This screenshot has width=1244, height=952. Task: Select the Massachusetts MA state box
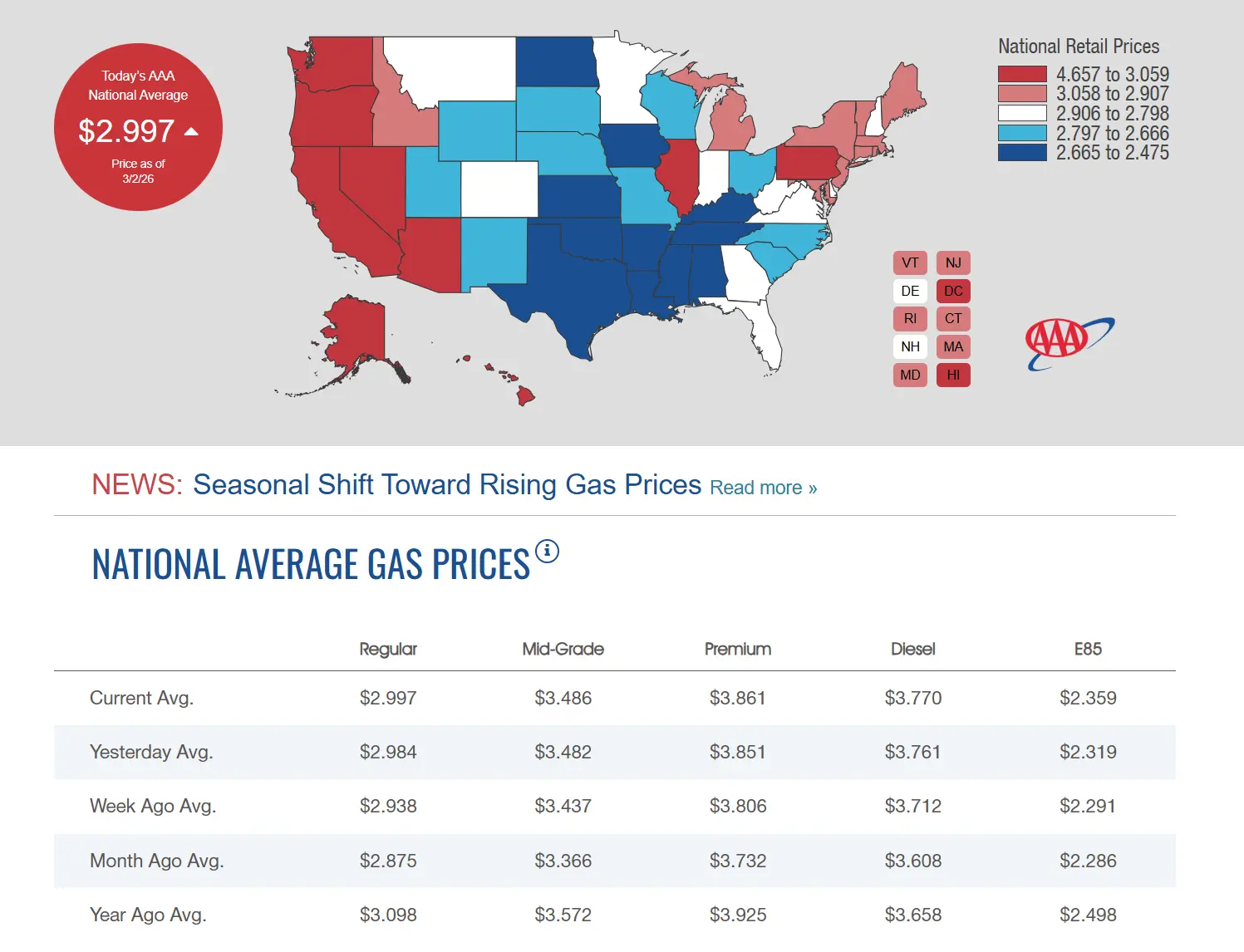point(953,346)
